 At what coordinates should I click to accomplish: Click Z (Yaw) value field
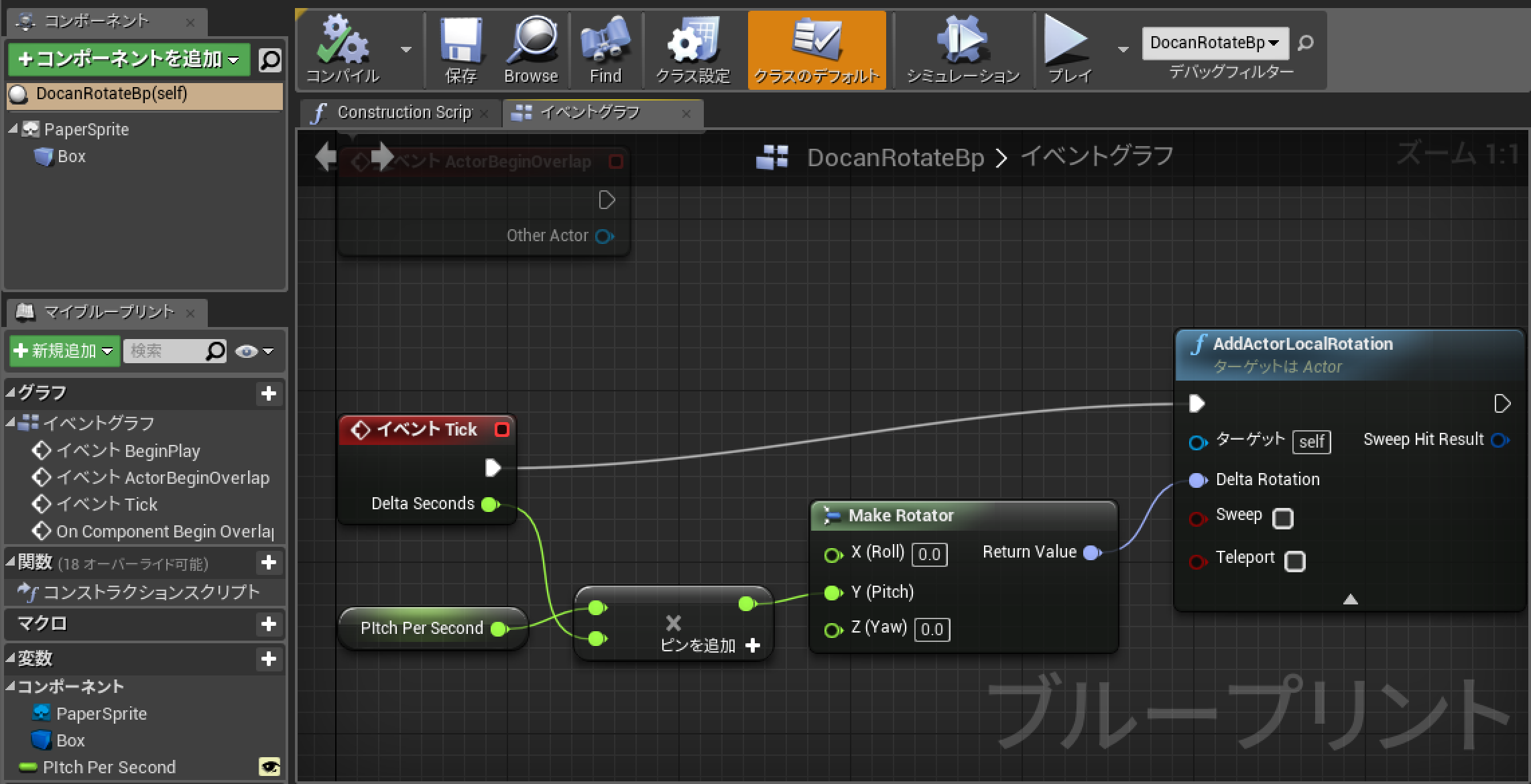click(x=932, y=629)
